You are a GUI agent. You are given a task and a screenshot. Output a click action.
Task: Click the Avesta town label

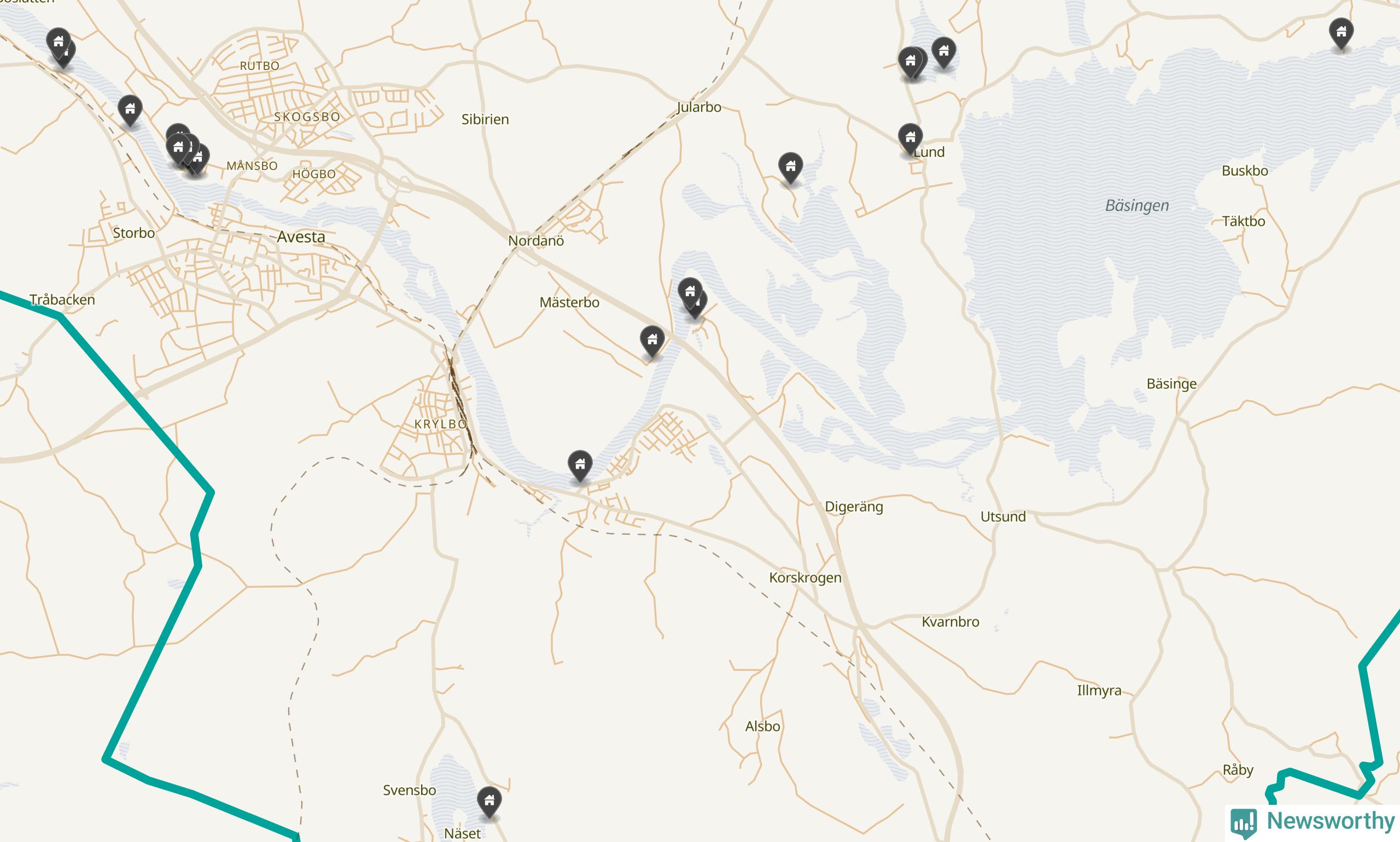tap(301, 237)
